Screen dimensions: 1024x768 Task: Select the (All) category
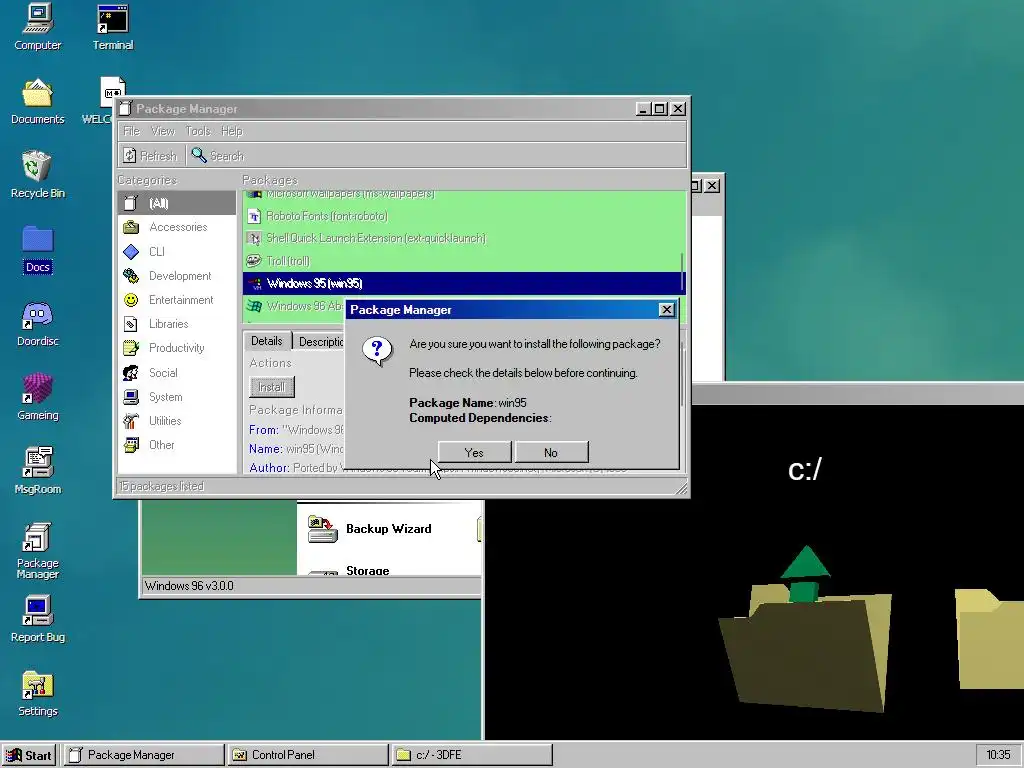click(176, 203)
